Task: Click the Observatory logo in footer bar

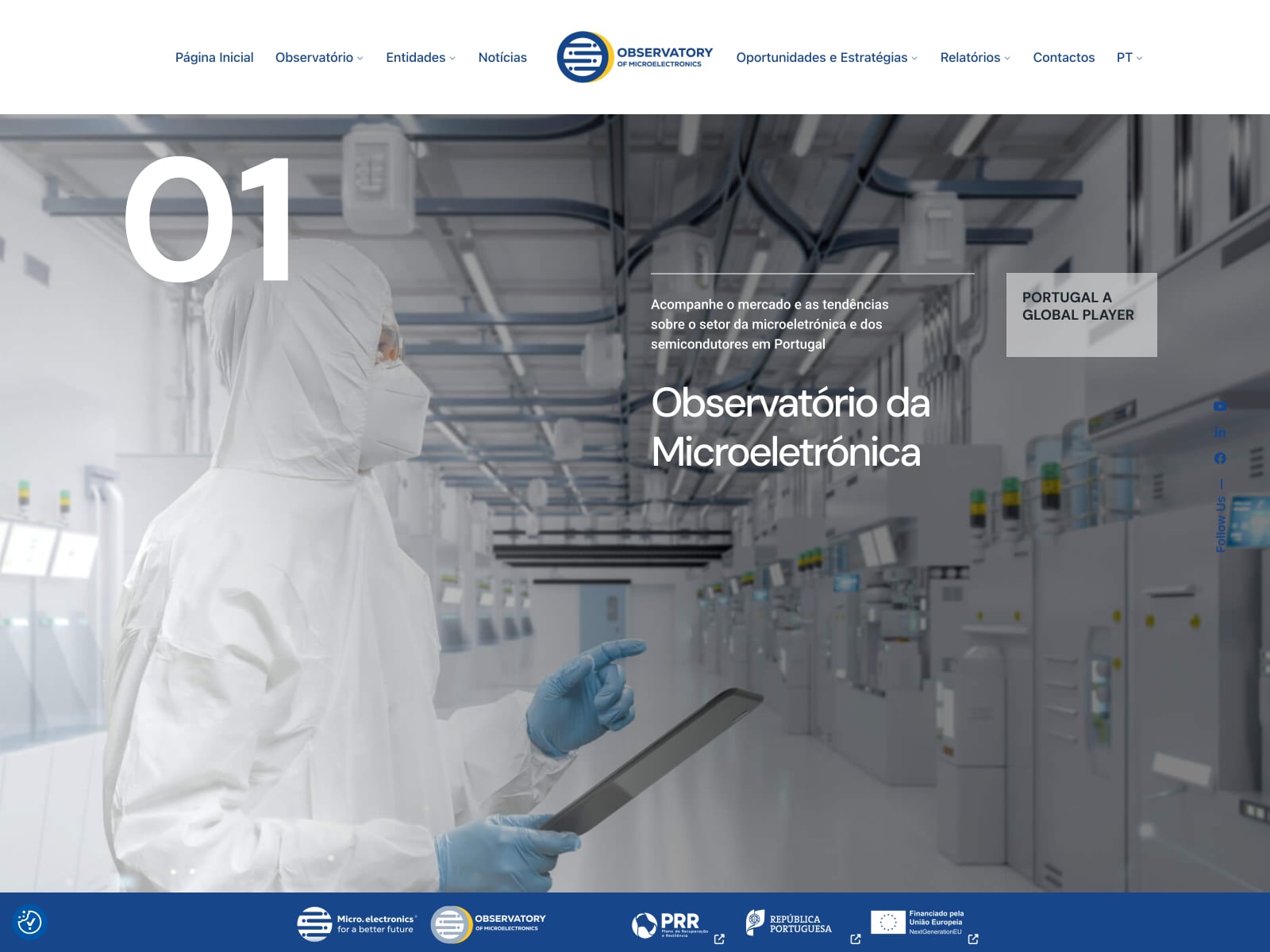Action: coord(488,923)
